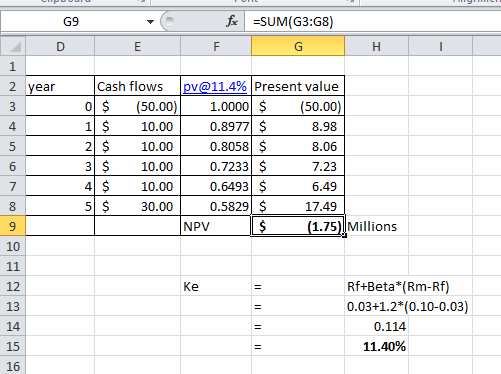Select the discount factor 1.0000 cell
This screenshot has width=501, height=374.
point(216,106)
